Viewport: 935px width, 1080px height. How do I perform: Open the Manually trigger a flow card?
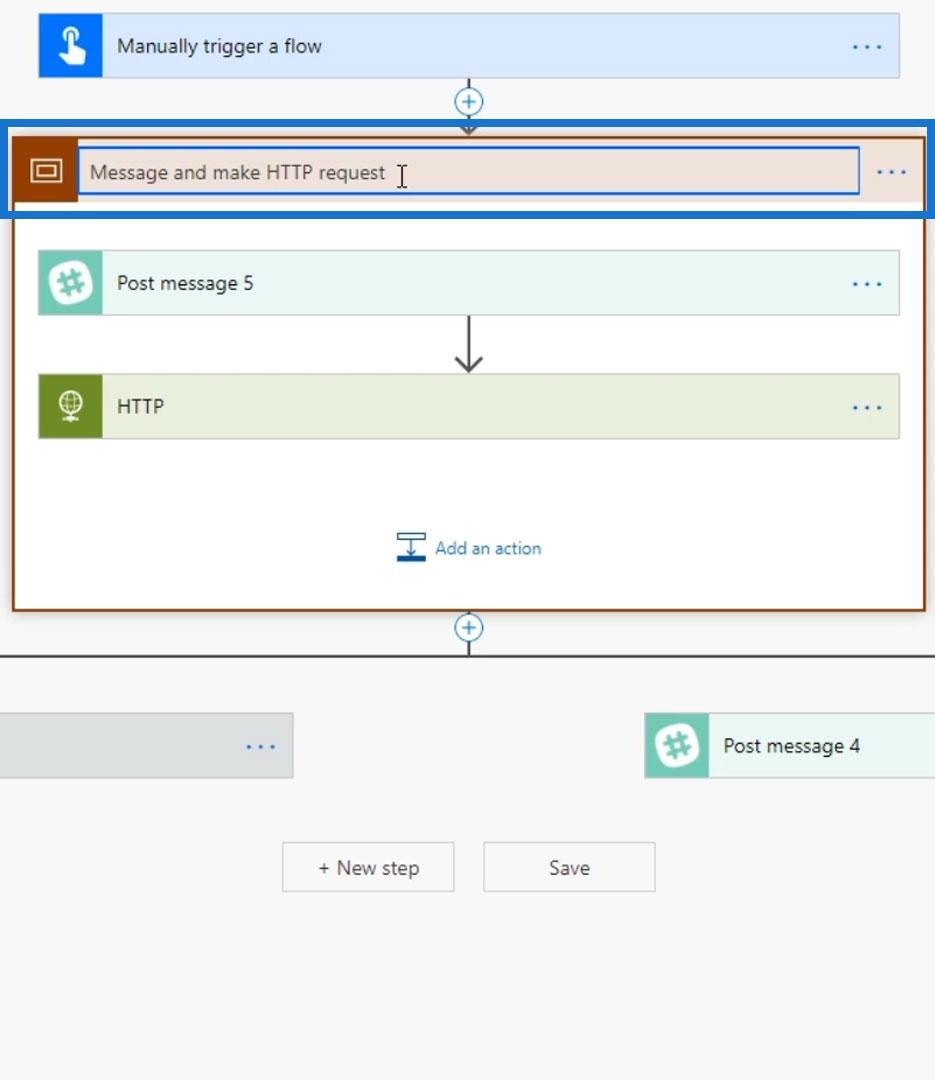coord(450,46)
